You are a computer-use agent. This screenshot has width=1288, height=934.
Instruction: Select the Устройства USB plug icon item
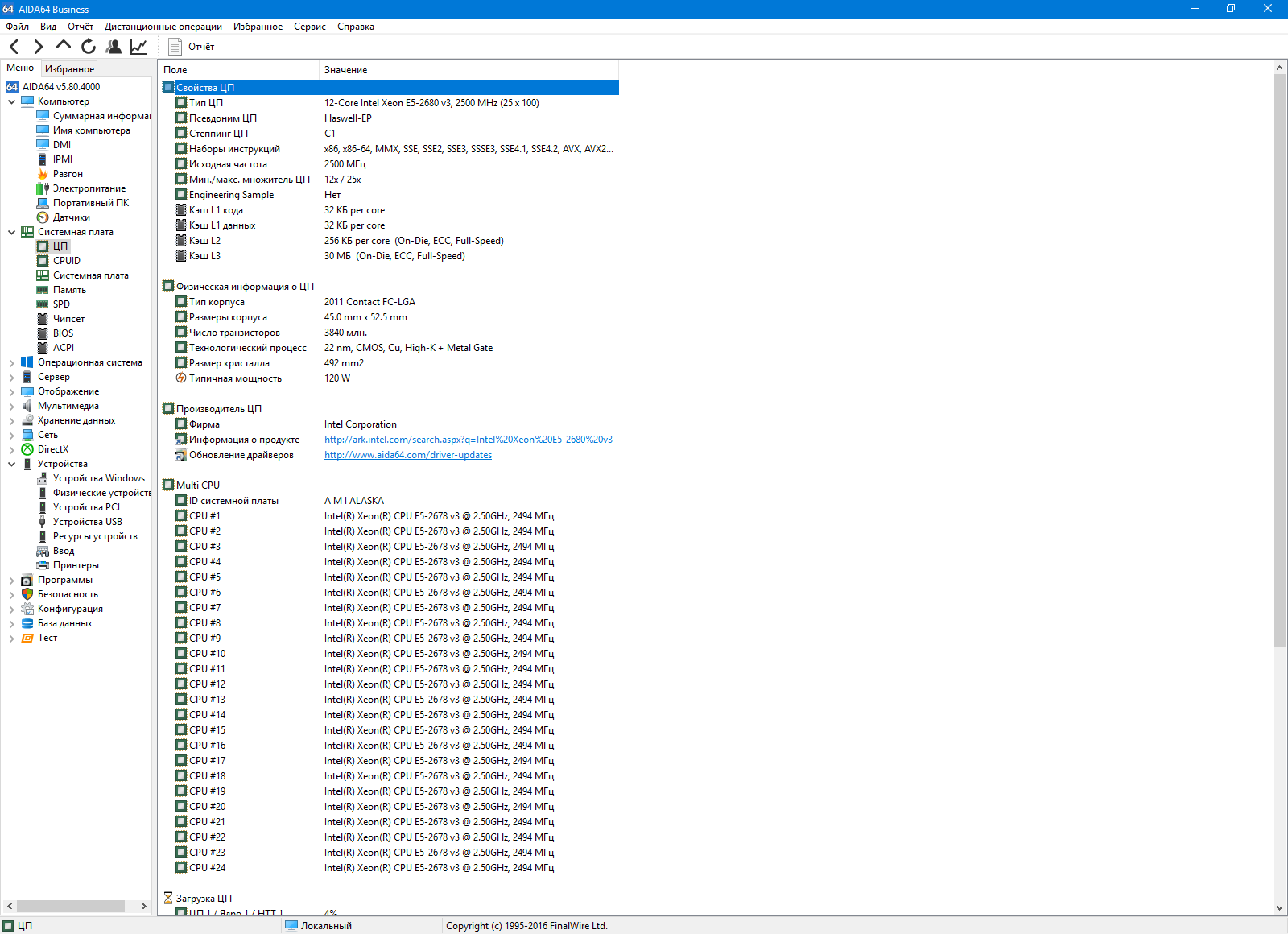pyautogui.click(x=43, y=522)
